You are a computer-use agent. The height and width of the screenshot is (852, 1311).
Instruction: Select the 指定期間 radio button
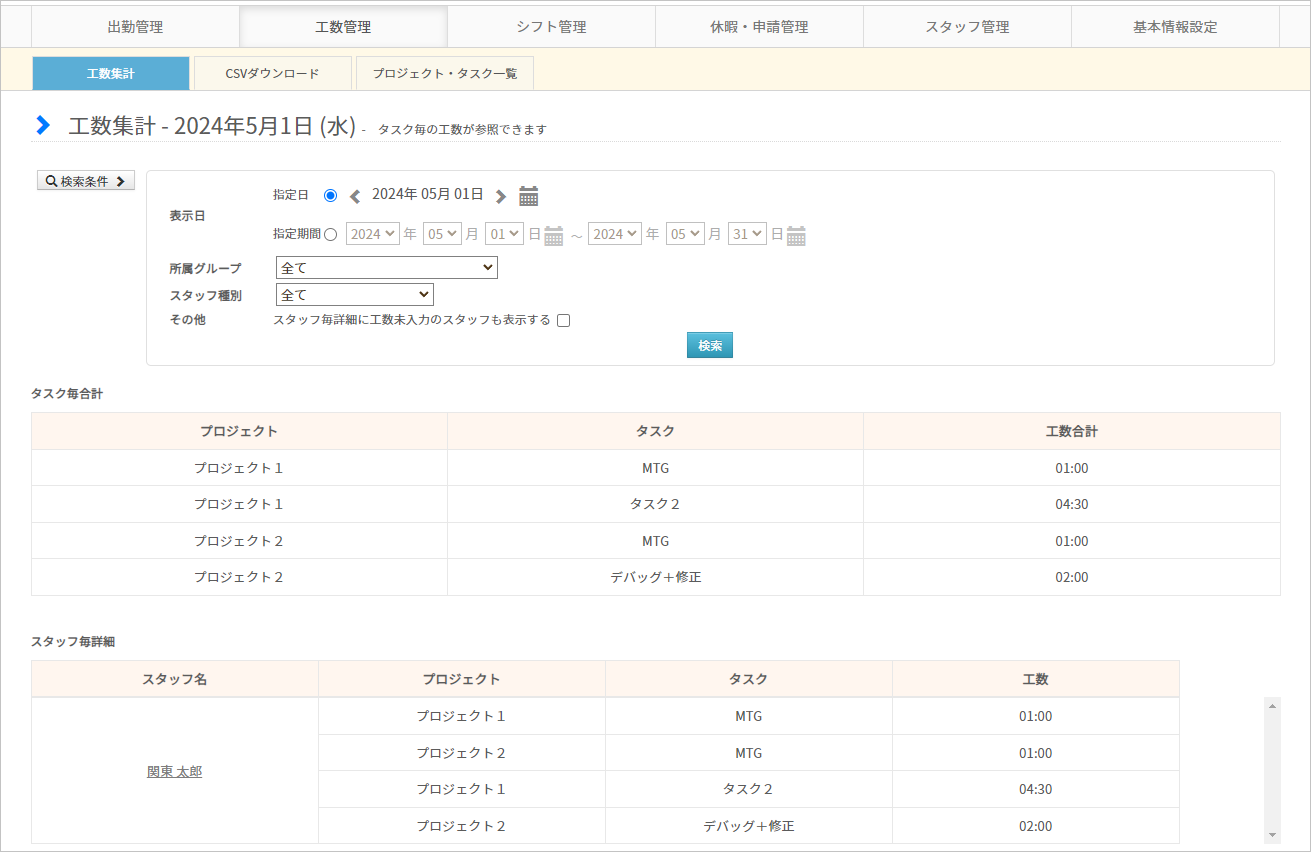(331, 234)
